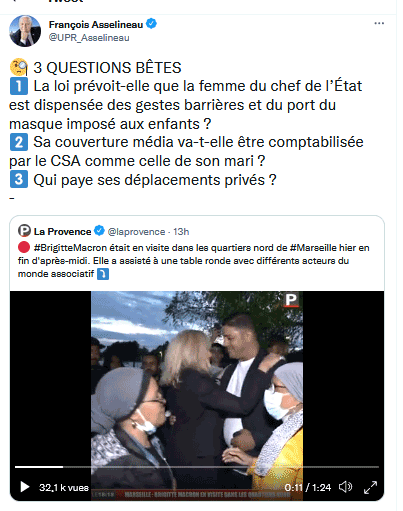Open the three-dot more options menu
This screenshot has height=511, width=403.
pos(379,23)
